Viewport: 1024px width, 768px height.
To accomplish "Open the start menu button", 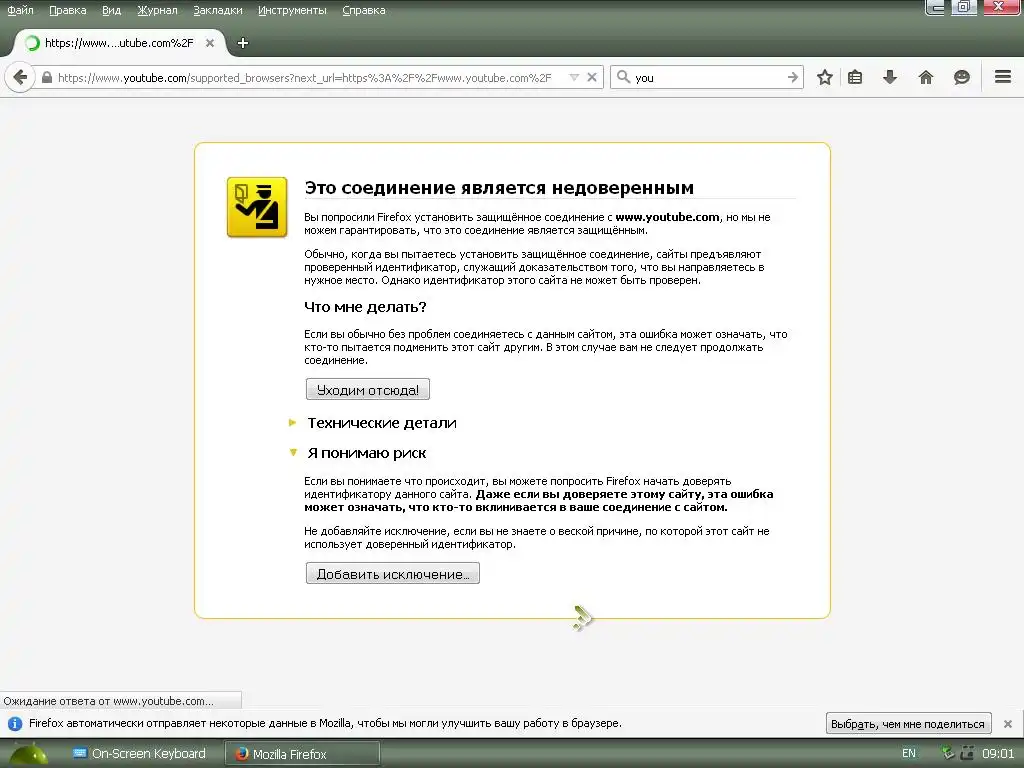I will click(x=28, y=754).
